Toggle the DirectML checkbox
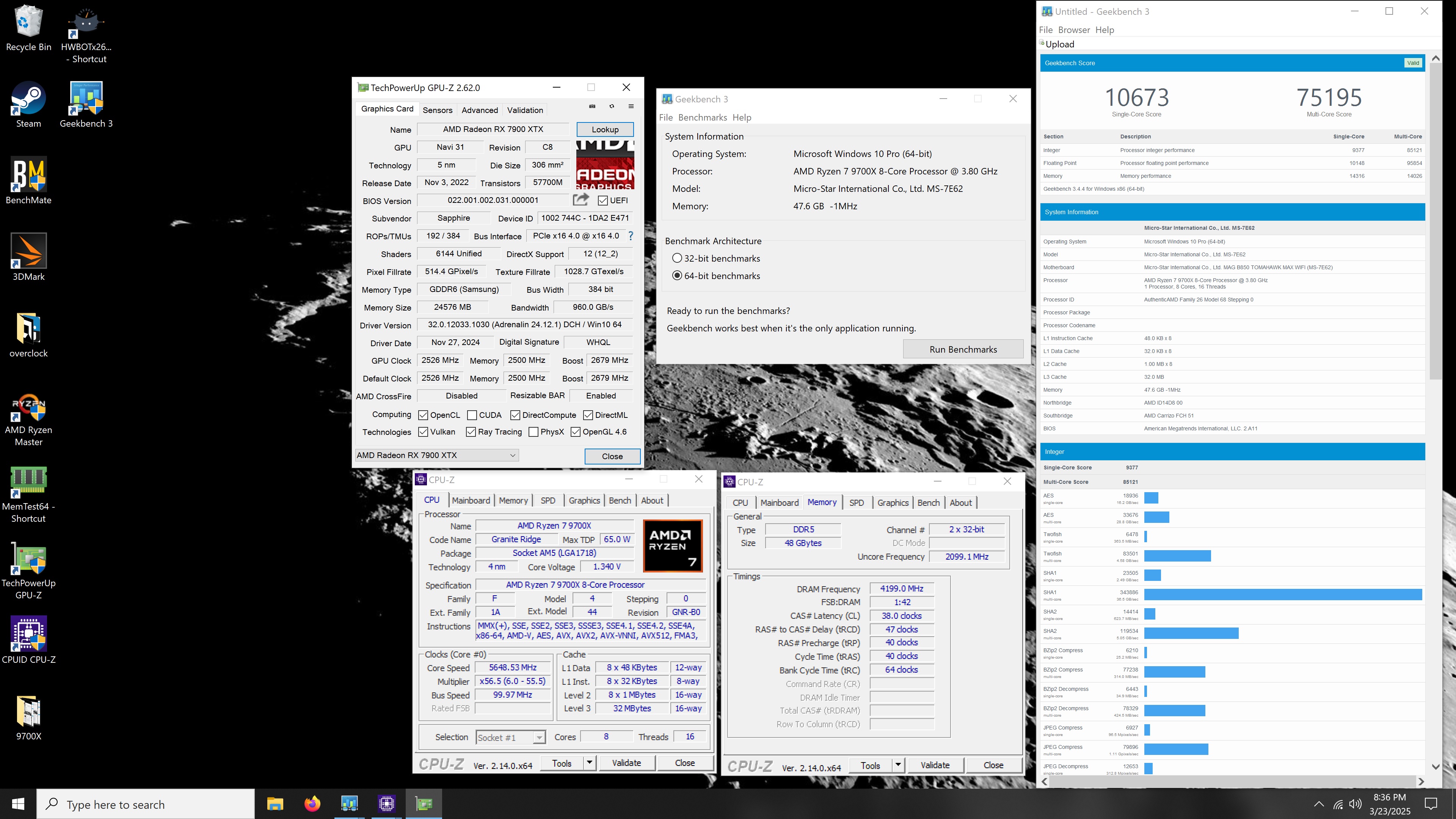1456x819 pixels. click(588, 416)
